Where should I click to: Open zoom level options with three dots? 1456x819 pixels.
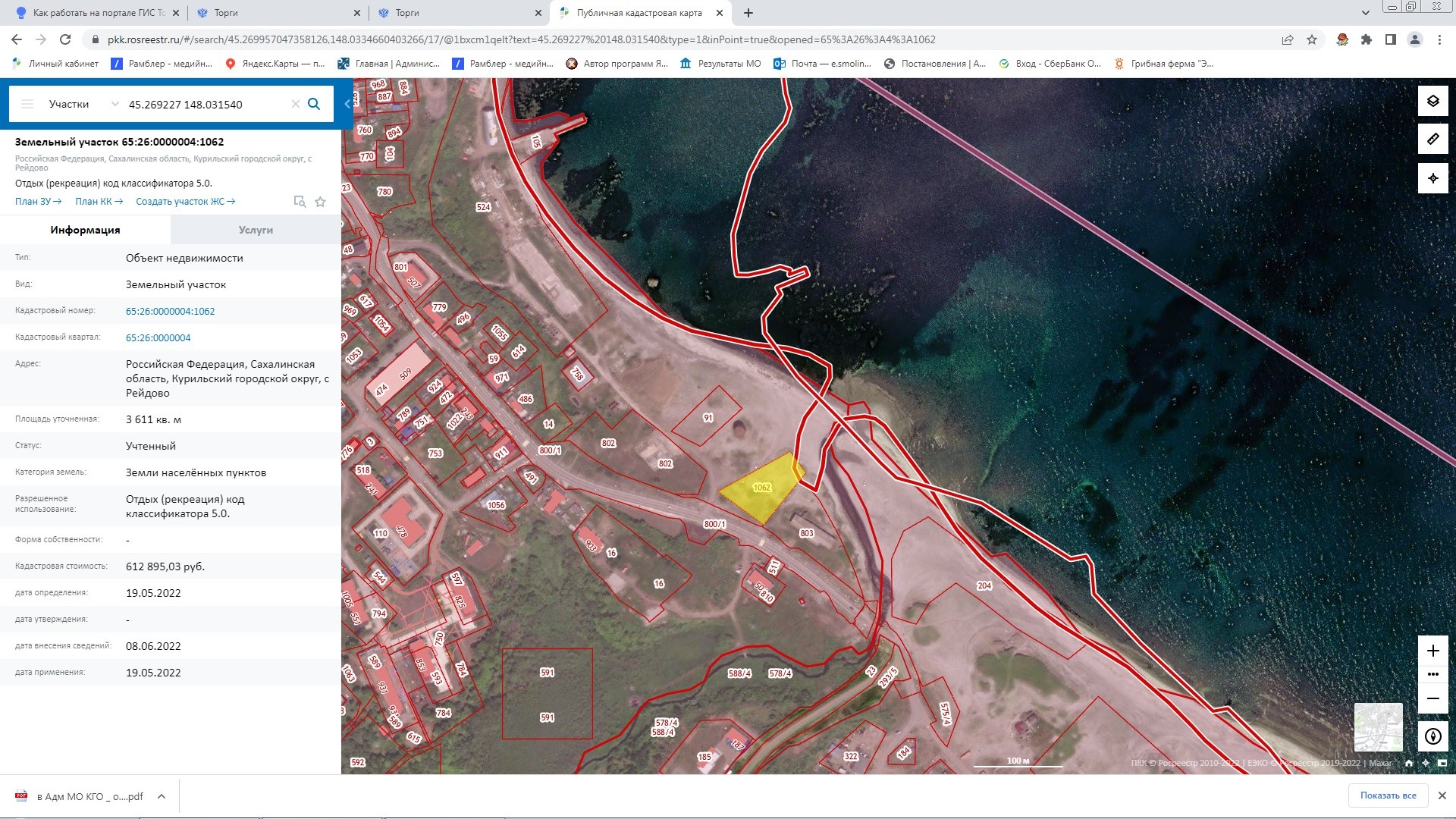tap(1432, 674)
